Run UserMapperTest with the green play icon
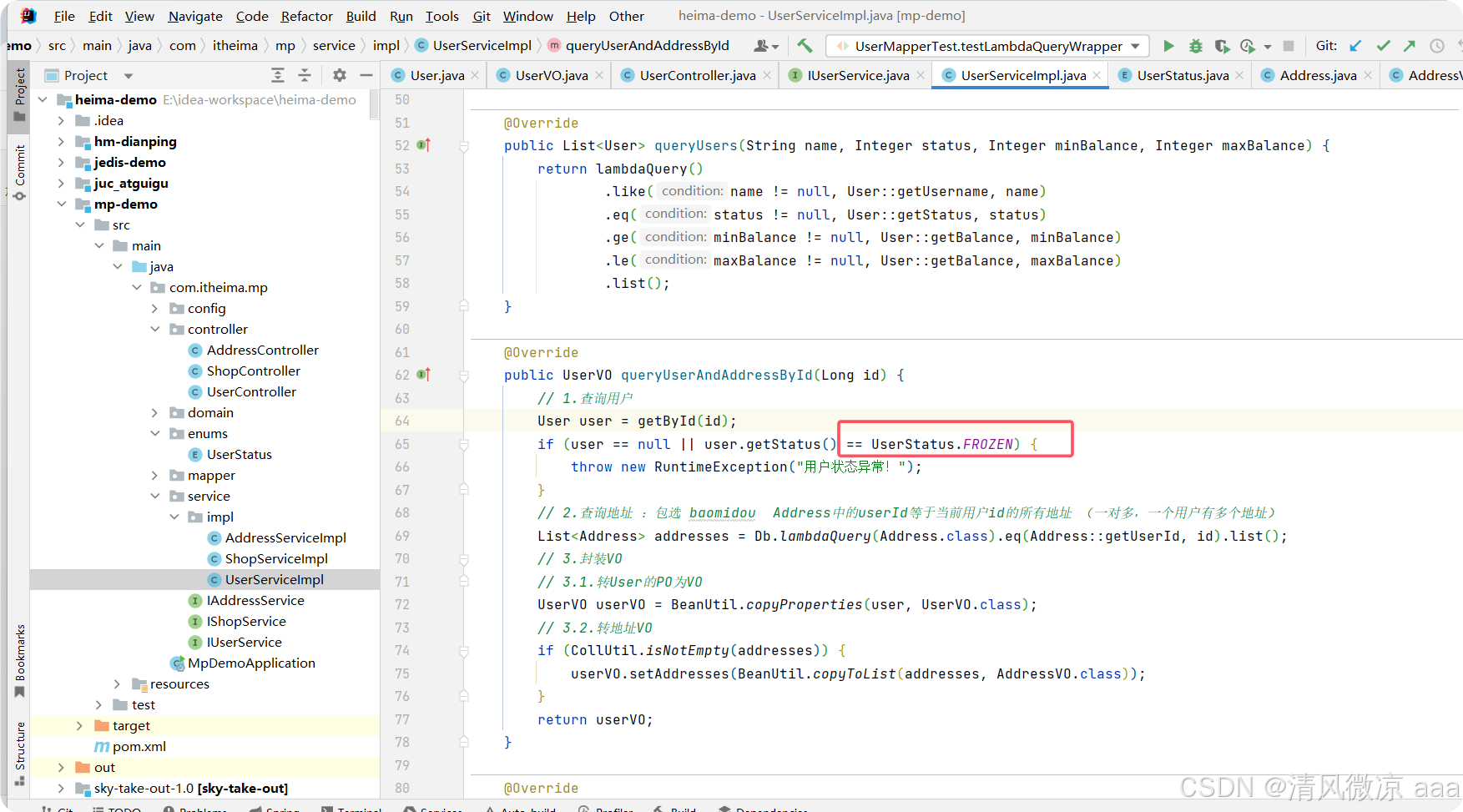1463x812 pixels. (x=1168, y=46)
